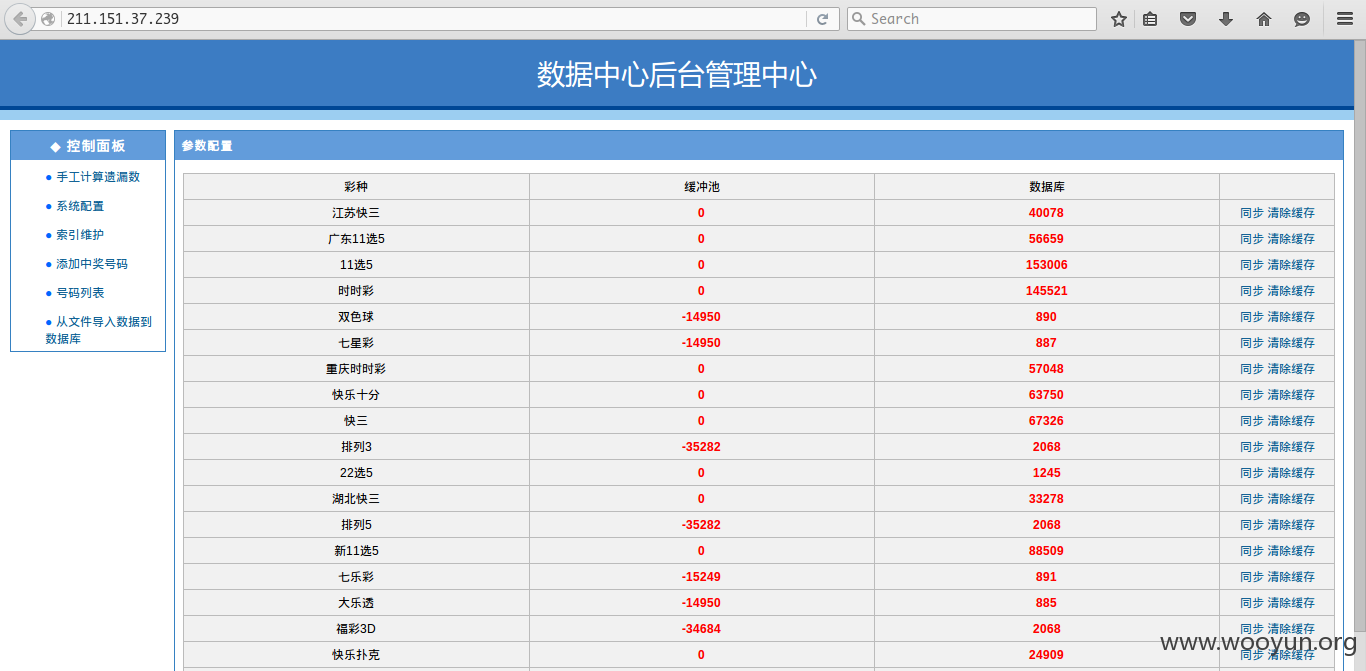This screenshot has width=1366, height=671.
Task: Select the buffer value -15249
Action: point(701,577)
